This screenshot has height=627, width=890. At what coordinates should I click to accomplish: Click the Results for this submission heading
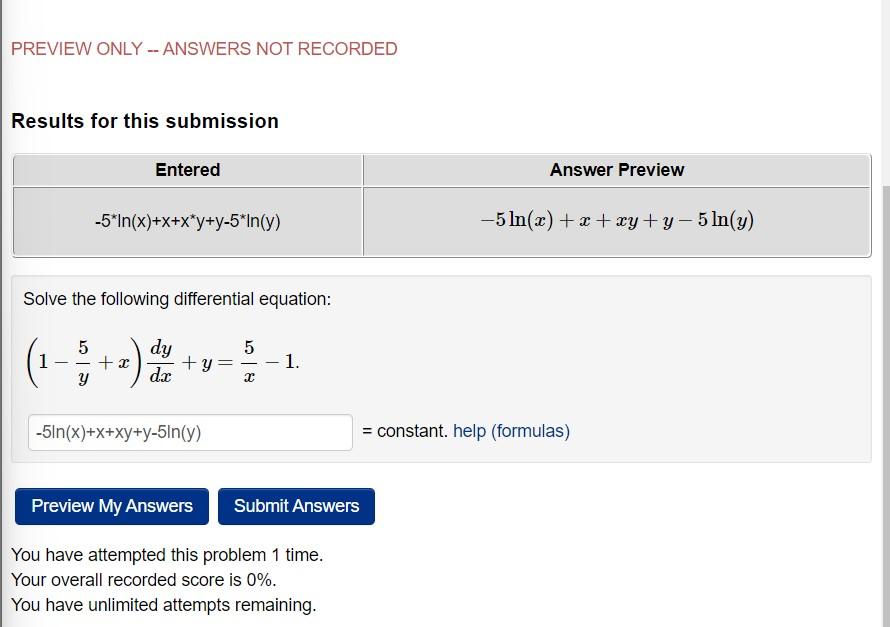[x=144, y=121]
